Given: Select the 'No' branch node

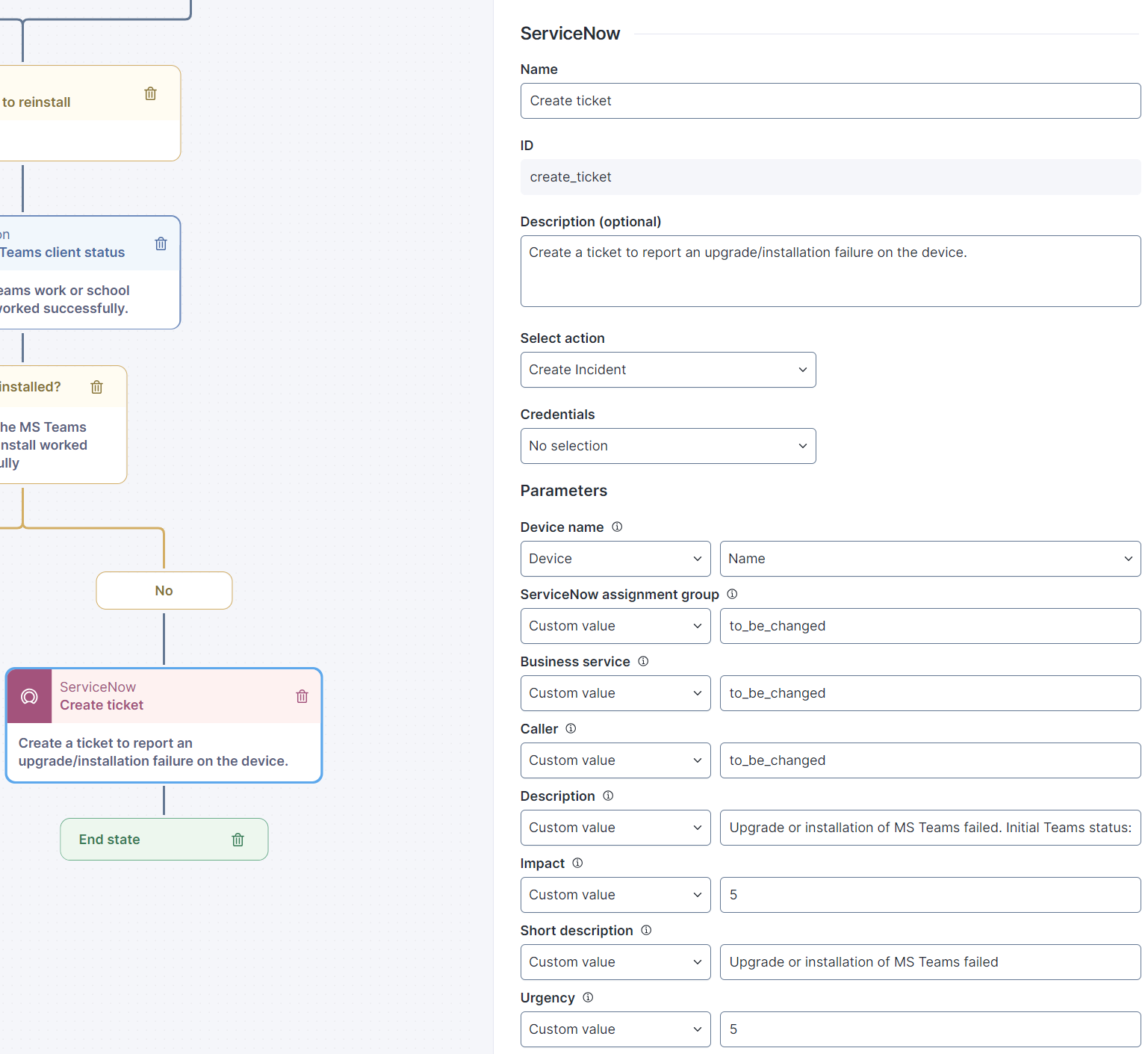Looking at the screenshot, I should click(x=164, y=591).
